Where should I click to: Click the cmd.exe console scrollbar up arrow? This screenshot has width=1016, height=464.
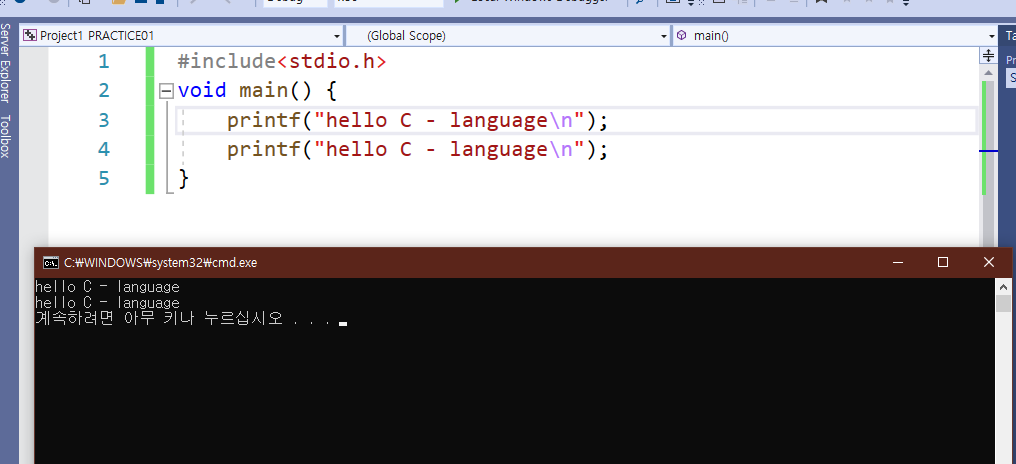(1003, 286)
